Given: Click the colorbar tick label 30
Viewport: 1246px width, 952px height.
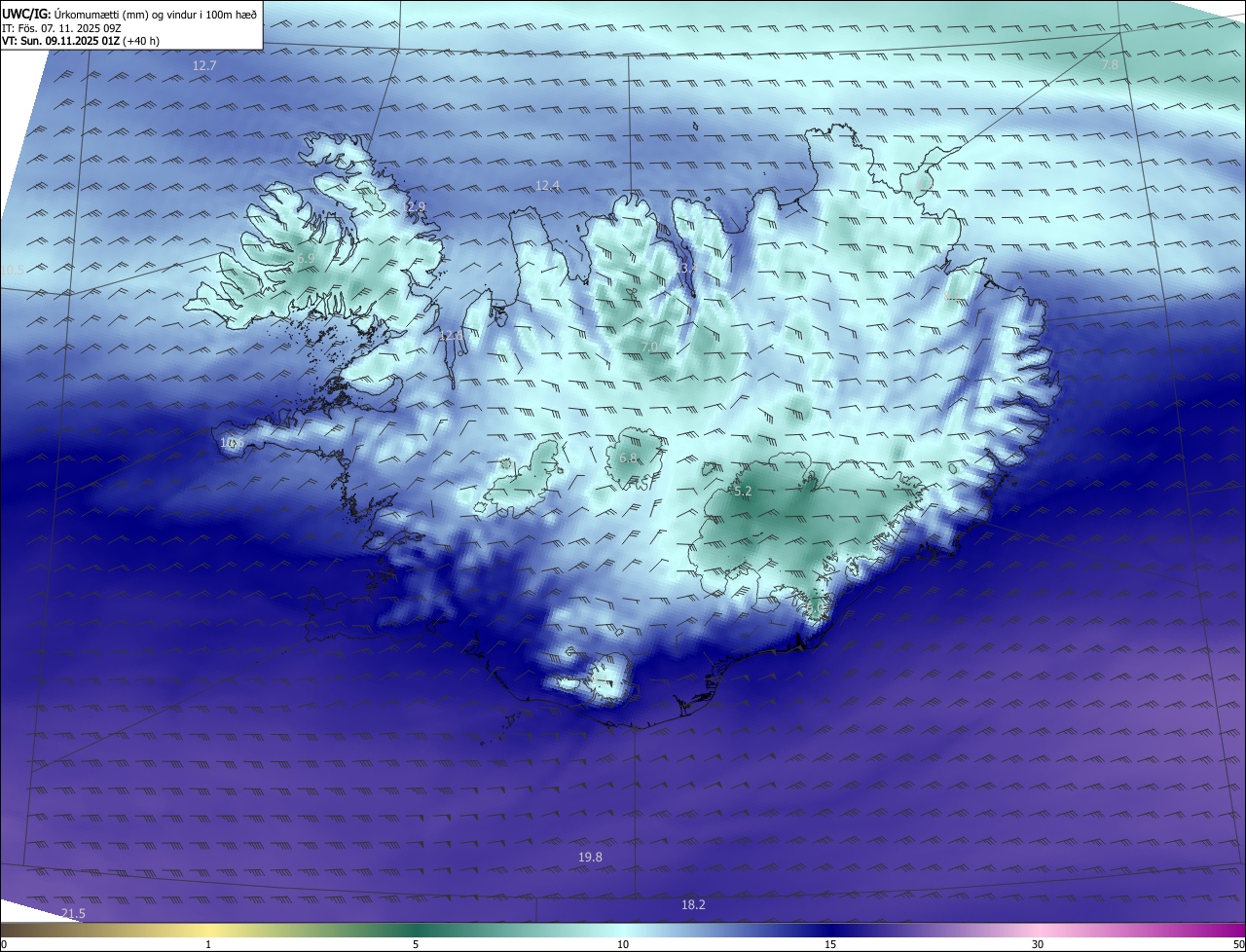Looking at the screenshot, I should point(1038,944).
